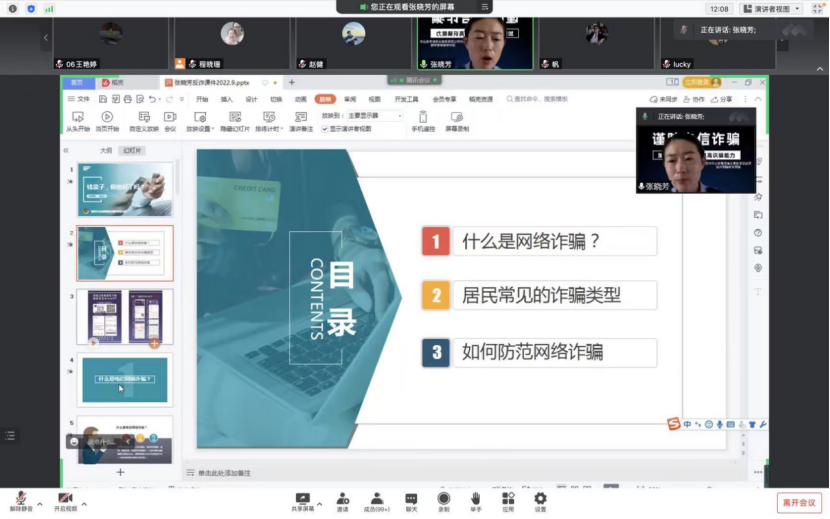Select slide 3 thumbnail in panel

(x=125, y=317)
